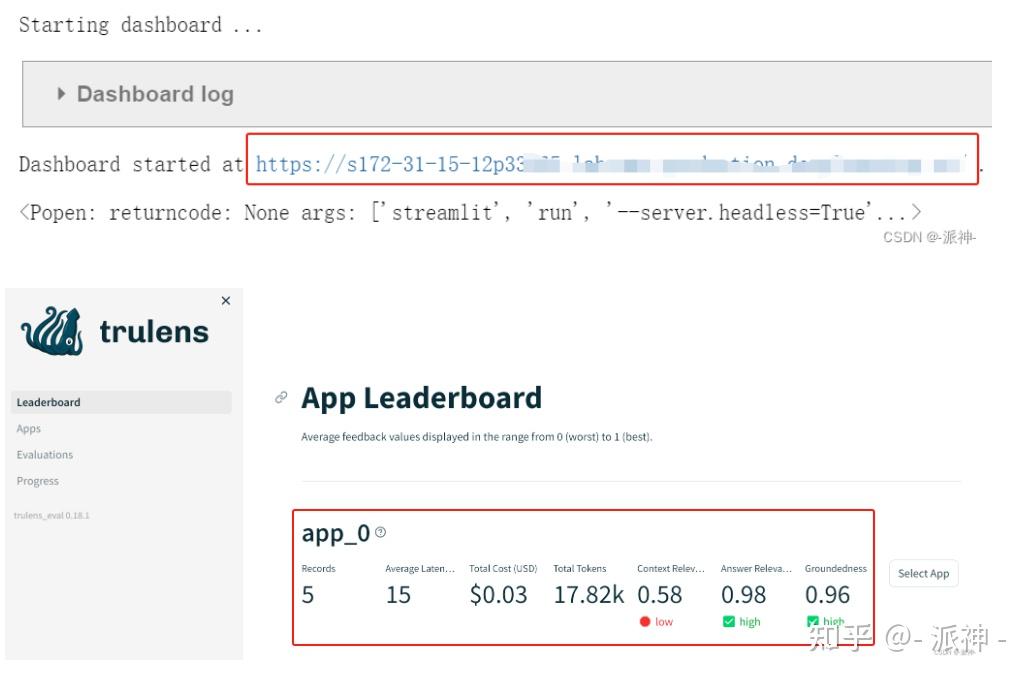This screenshot has height=681, width=1033.
Task: Click the App Leaderboard heading
Action: click(421, 398)
